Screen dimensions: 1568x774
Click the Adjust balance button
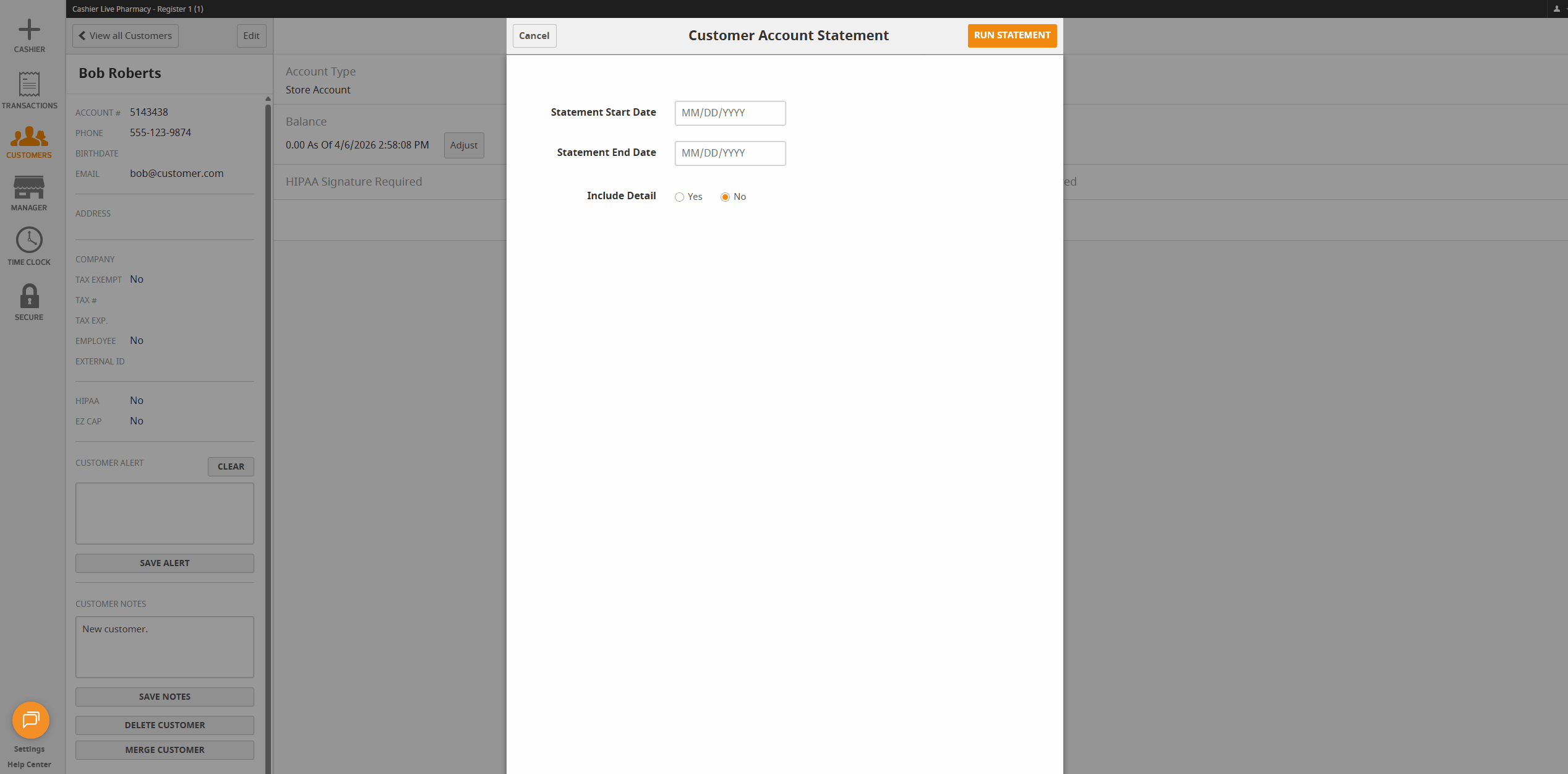pos(464,145)
